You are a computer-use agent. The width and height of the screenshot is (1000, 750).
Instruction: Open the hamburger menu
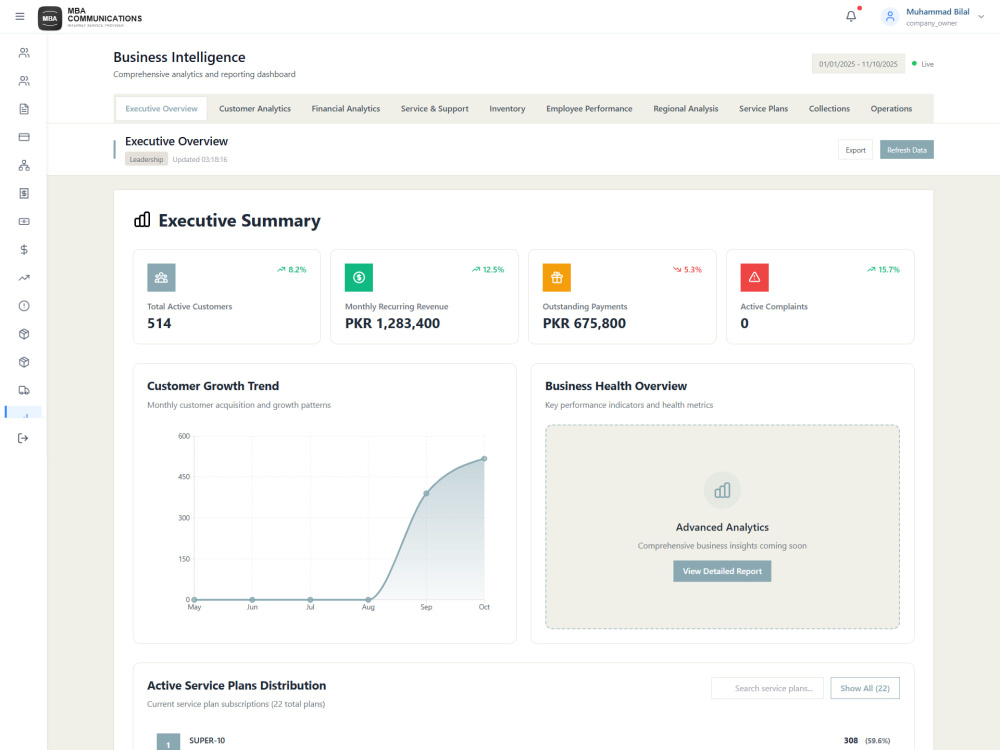pyautogui.click(x=20, y=17)
